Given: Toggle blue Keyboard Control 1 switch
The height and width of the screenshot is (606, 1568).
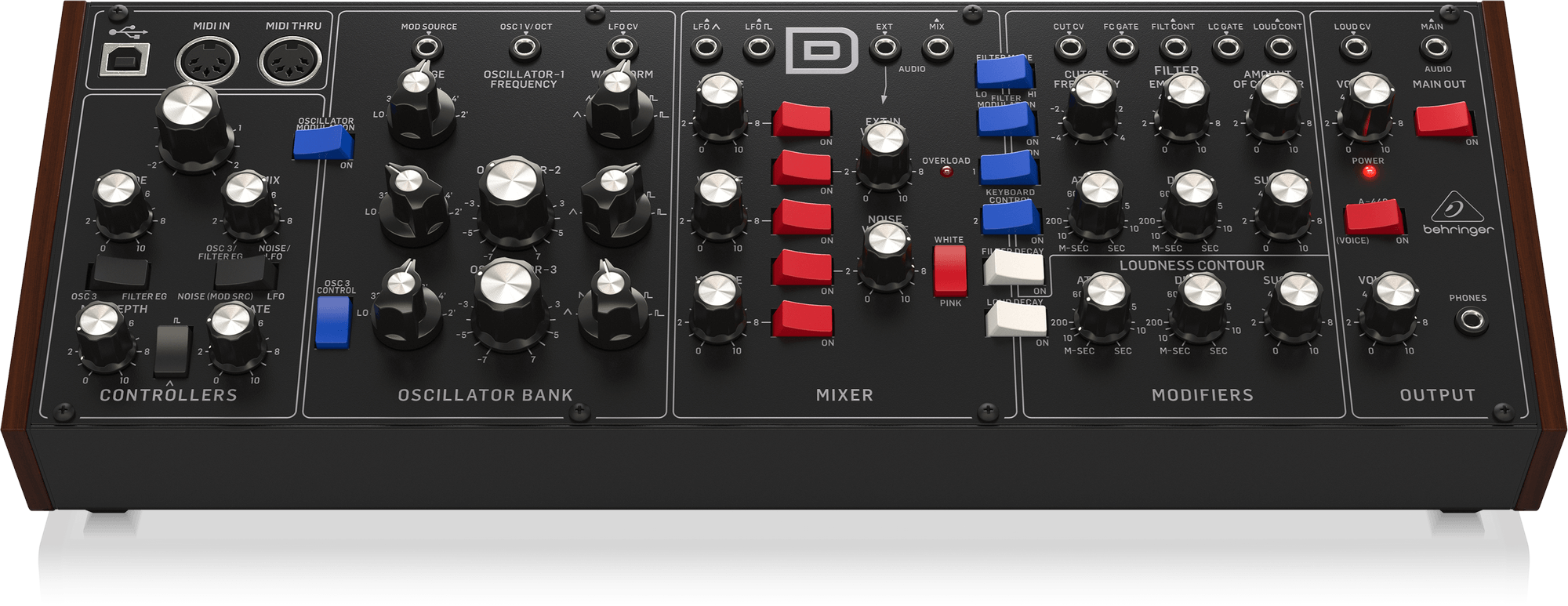Looking at the screenshot, I should pyautogui.click(x=1009, y=169).
